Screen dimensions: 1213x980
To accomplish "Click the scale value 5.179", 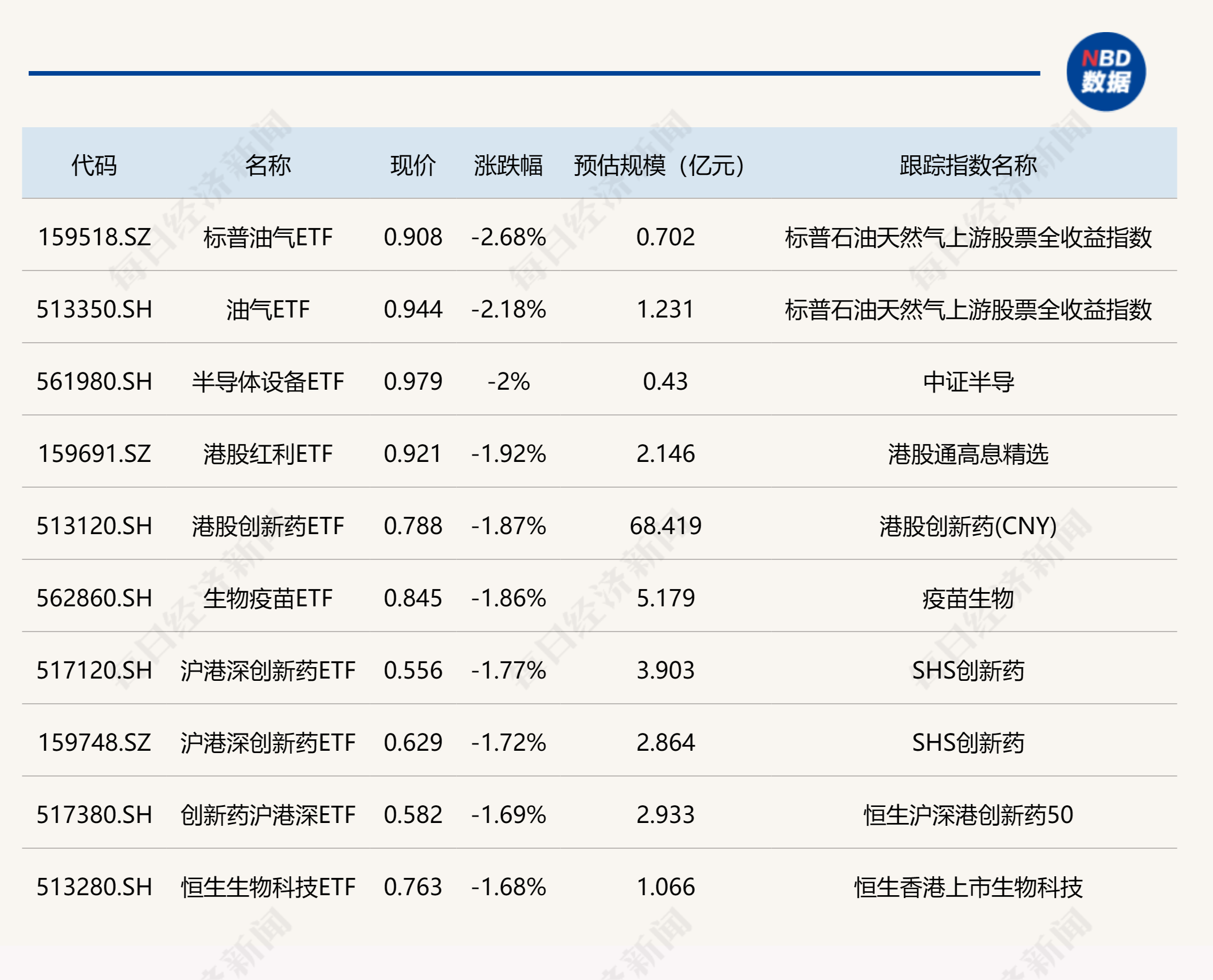I will point(666,598).
